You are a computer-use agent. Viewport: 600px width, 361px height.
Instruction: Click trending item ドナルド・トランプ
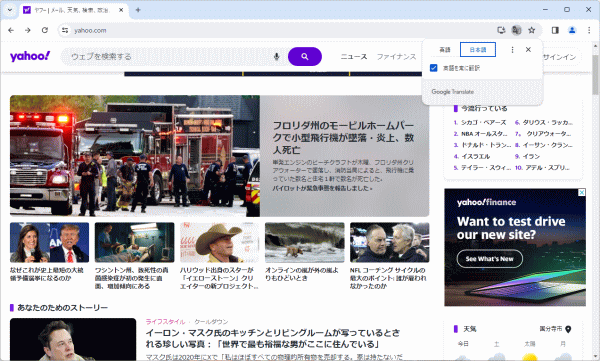point(486,145)
